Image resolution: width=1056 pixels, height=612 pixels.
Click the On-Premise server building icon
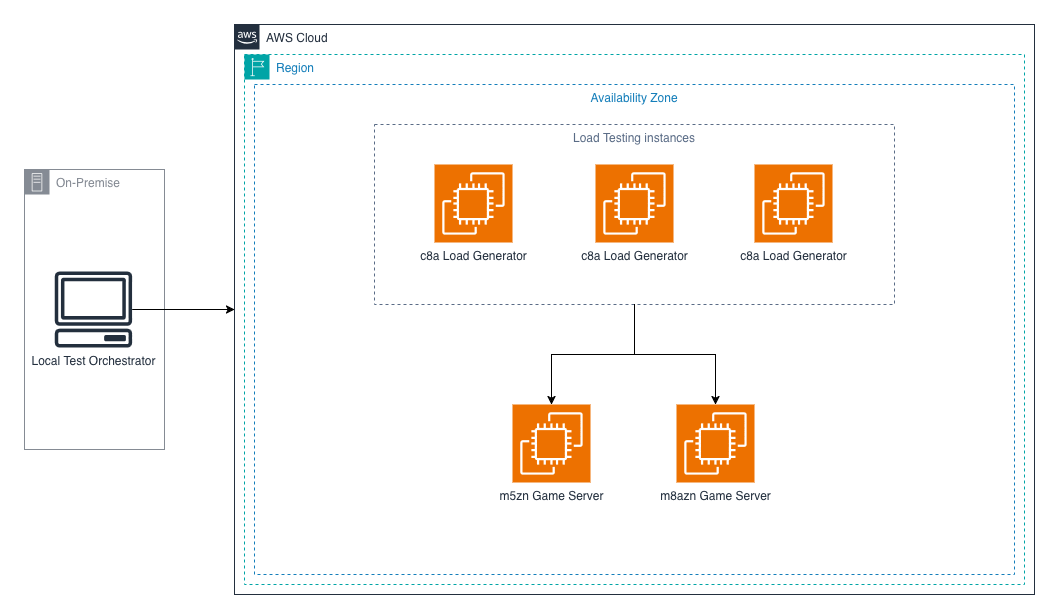37,182
